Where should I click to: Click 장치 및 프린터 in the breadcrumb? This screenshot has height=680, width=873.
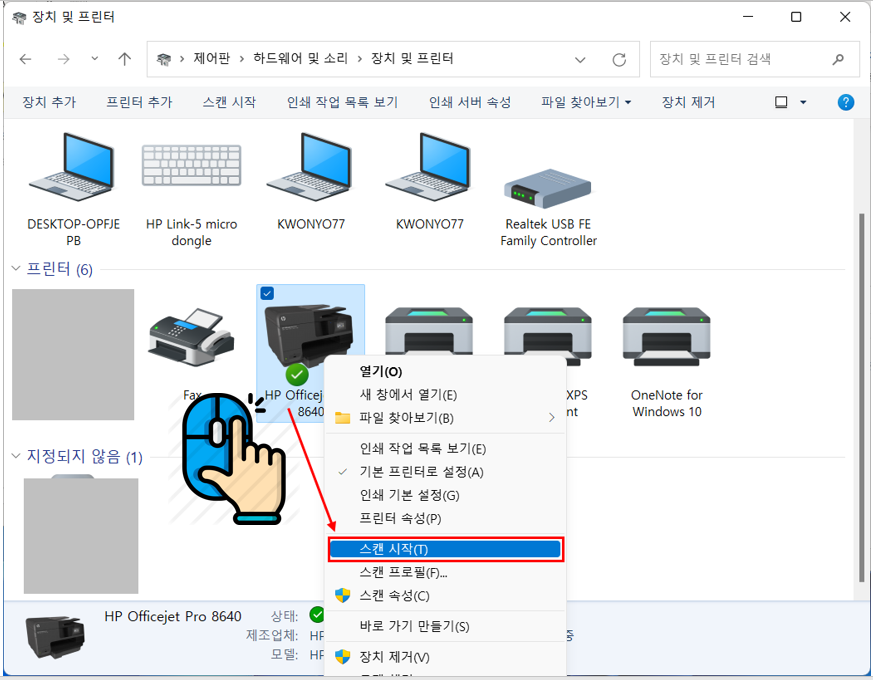point(412,58)
